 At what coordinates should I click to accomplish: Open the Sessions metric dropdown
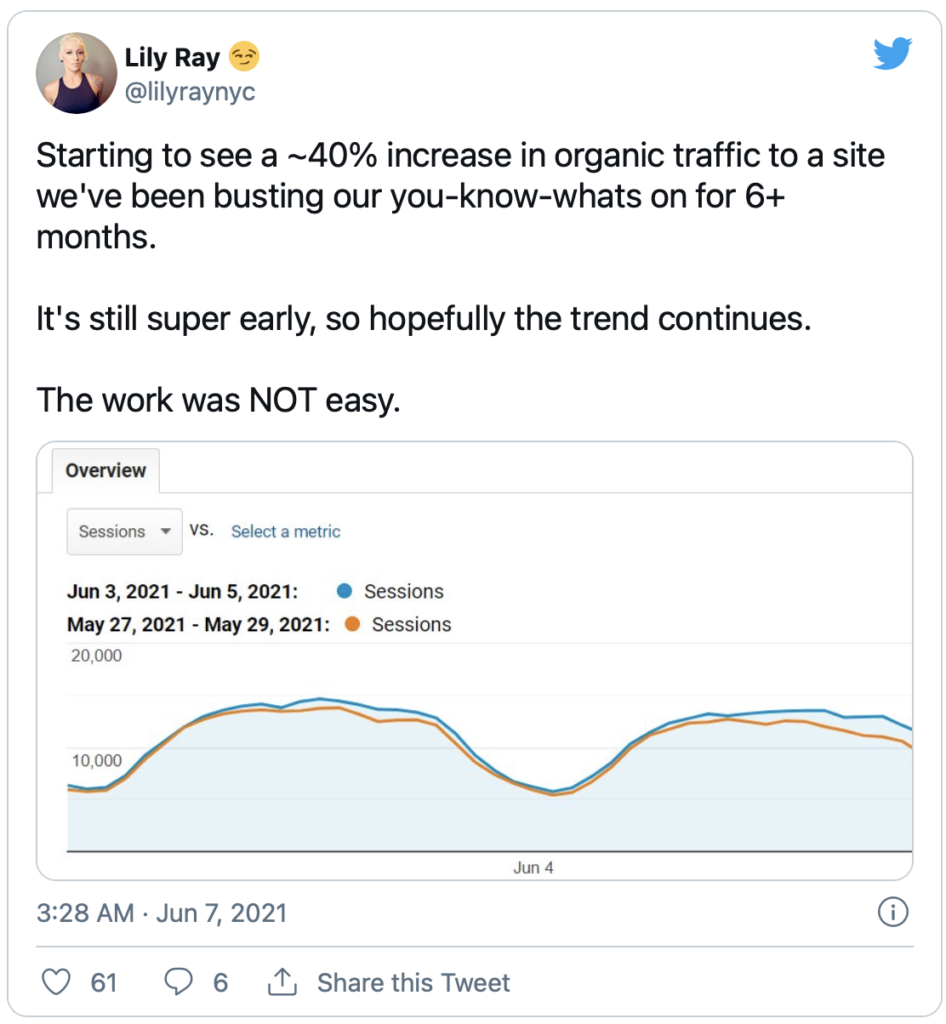pos(125,532)
